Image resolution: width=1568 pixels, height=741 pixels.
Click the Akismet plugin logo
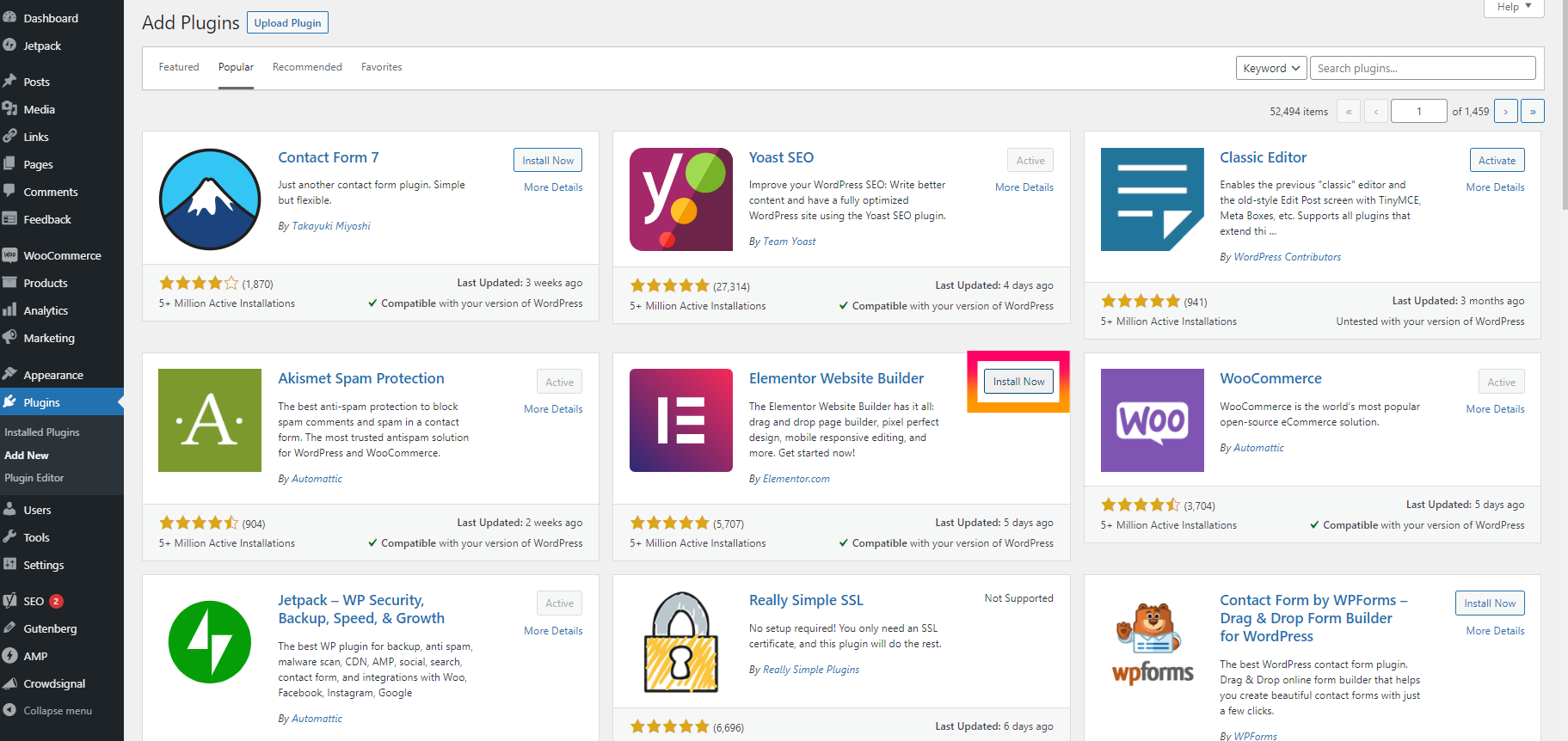click(x=210, y=420)
